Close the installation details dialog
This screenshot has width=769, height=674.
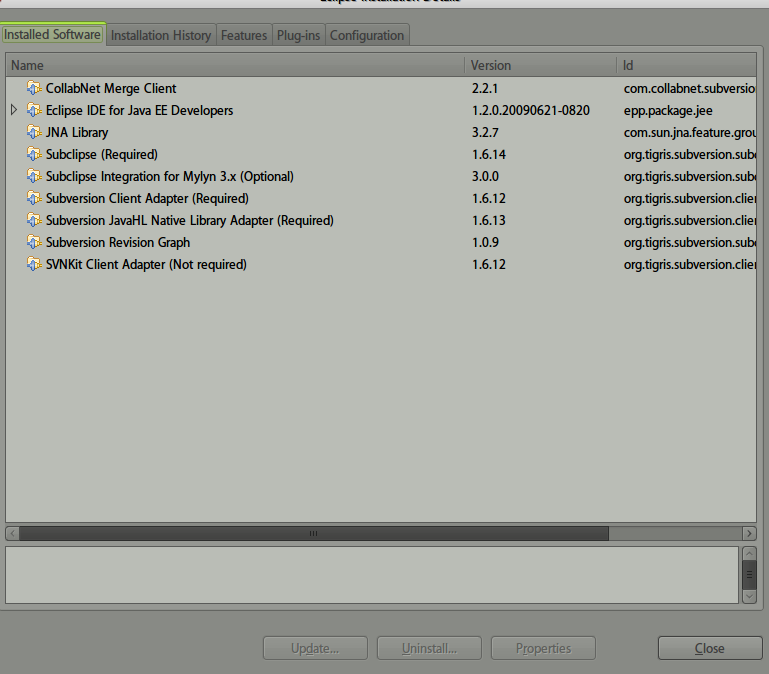(x=710, y=648)
